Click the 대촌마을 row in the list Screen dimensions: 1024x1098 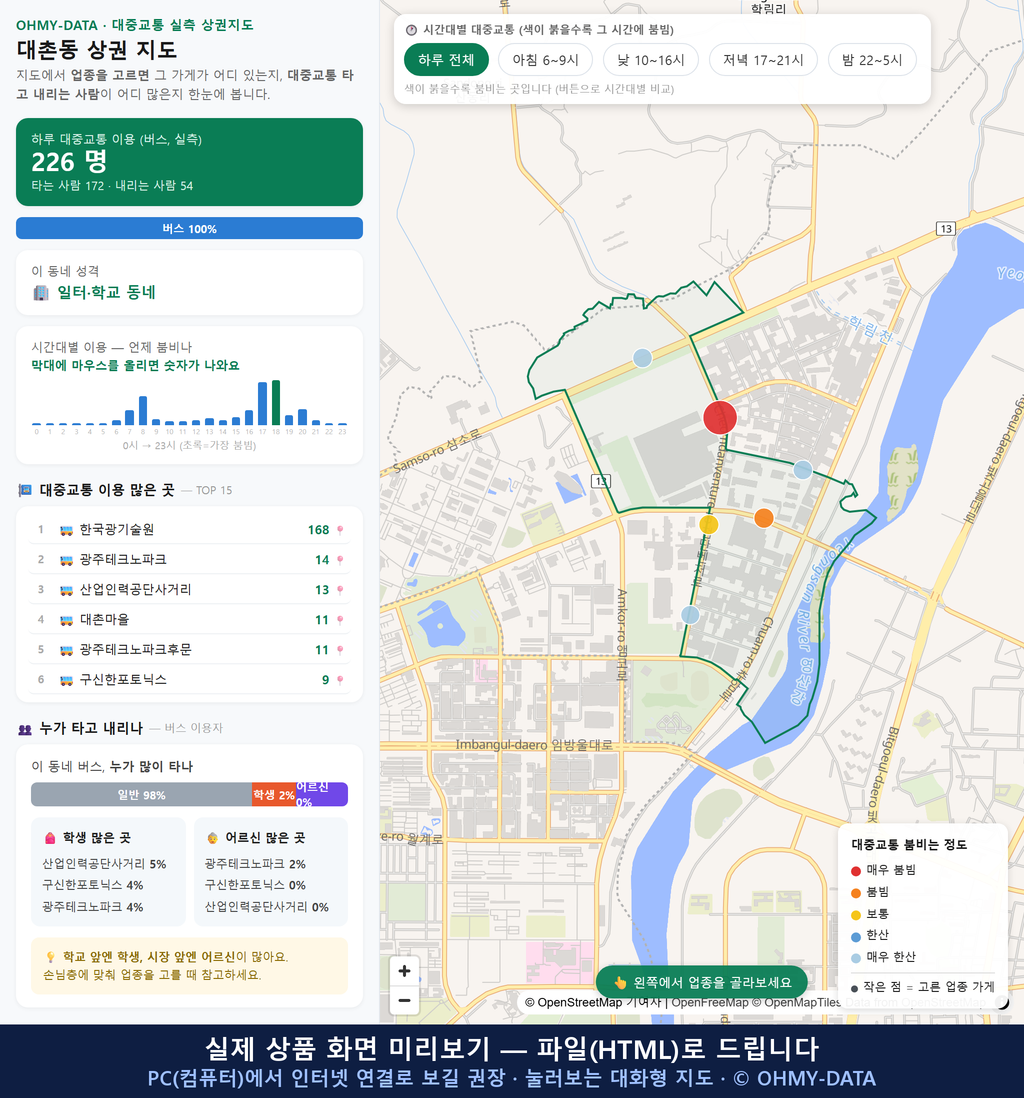pyautogui.click(x=189, y=620)
